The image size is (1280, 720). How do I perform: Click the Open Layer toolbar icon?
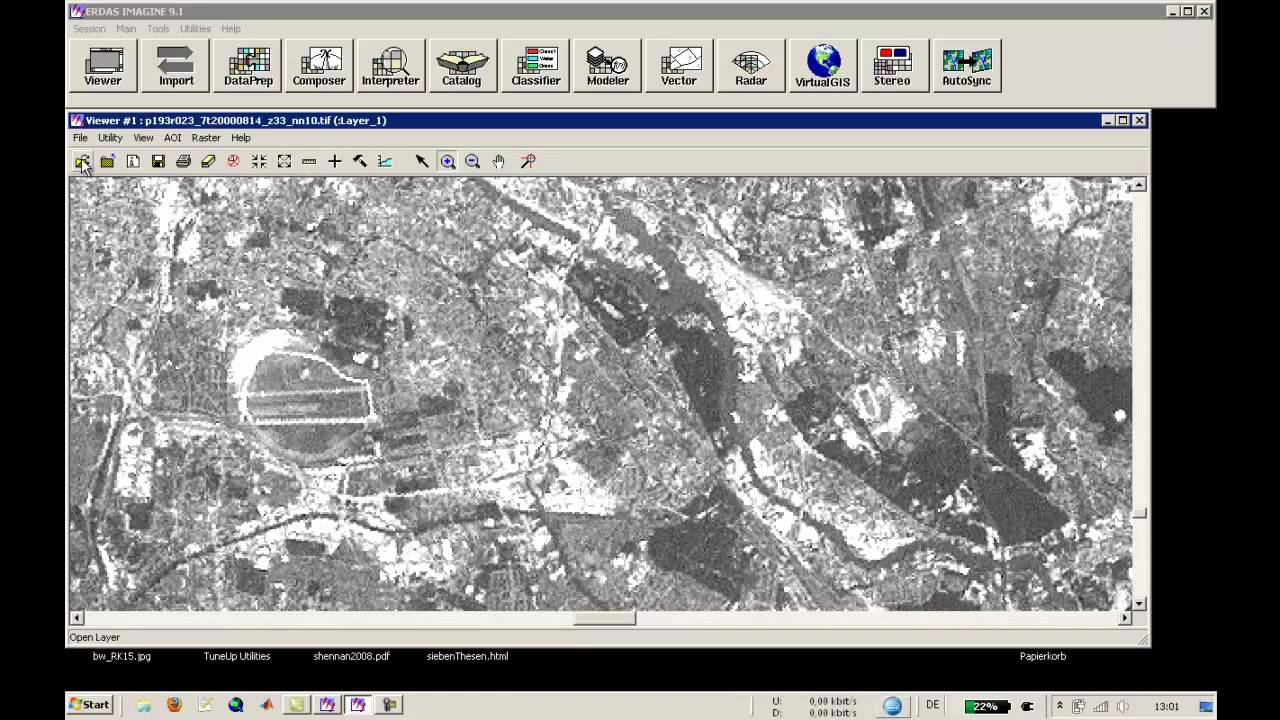click(82, 161)
